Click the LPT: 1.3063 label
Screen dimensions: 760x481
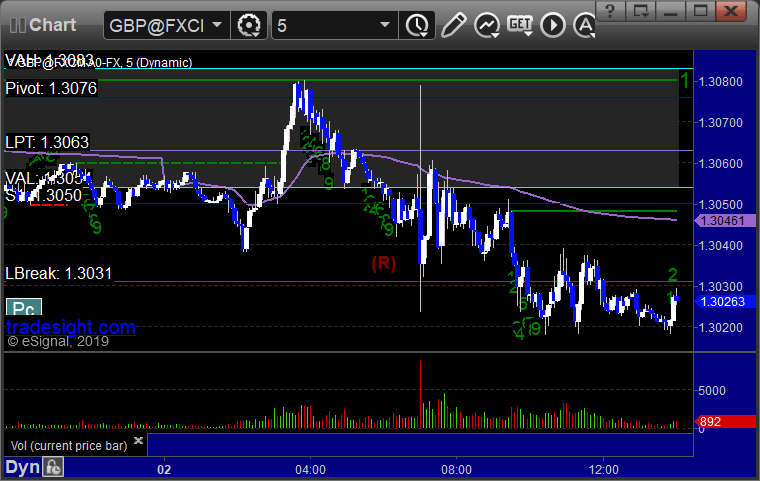tap(47, 142)
